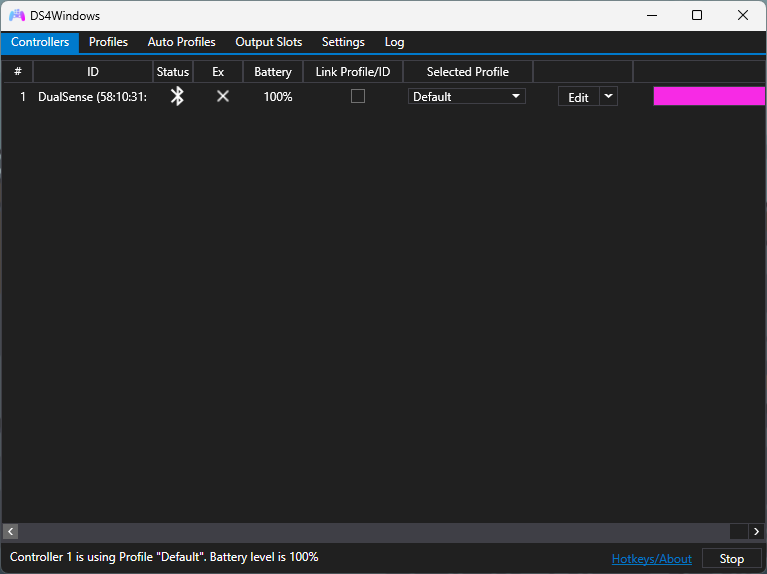This screenshot has height=574, width=767.
Task: View the Log tab
Action: coord(394,42)
